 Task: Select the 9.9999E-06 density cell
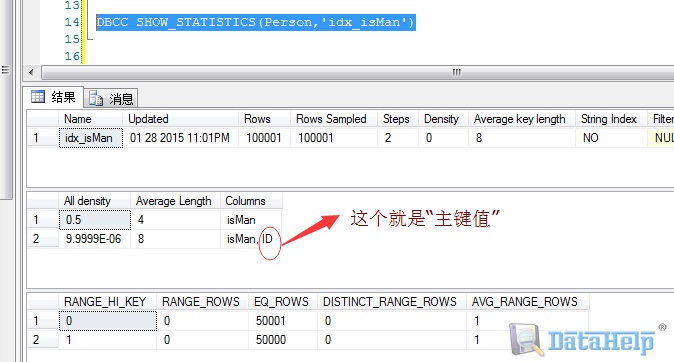pyautogui.click(x=95, y=239)
